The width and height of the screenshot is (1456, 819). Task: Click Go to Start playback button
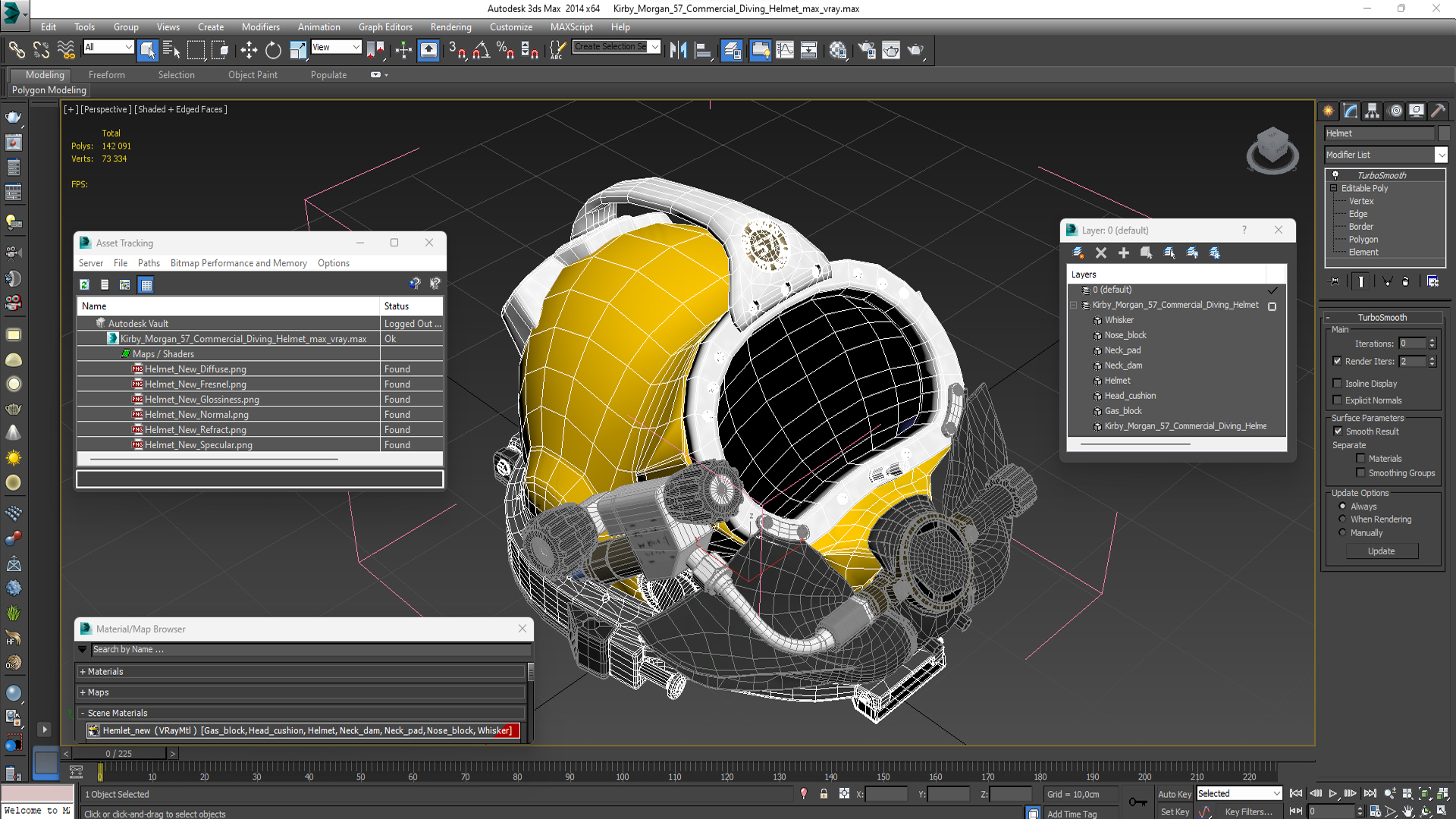coord(1296,793)
